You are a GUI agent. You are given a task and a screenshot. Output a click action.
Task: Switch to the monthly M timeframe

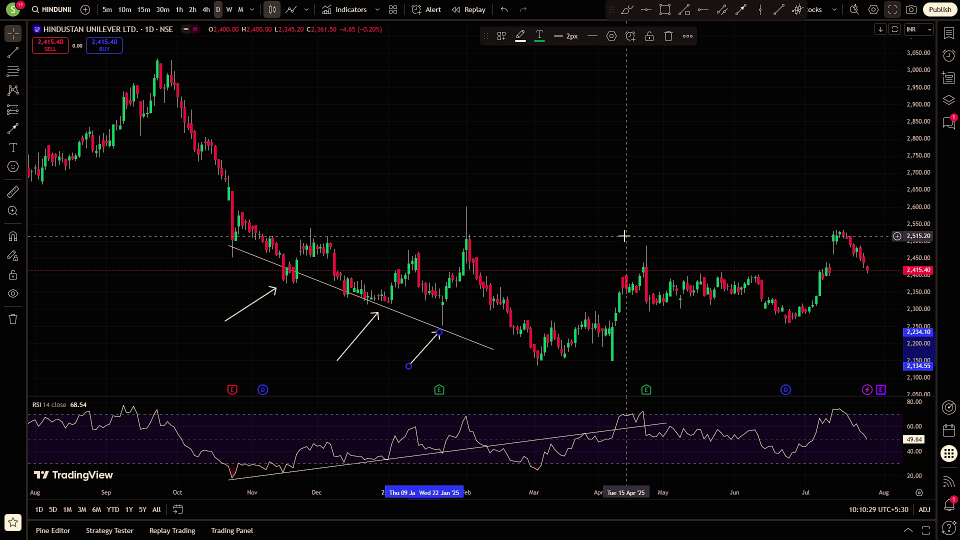point(241,10)
